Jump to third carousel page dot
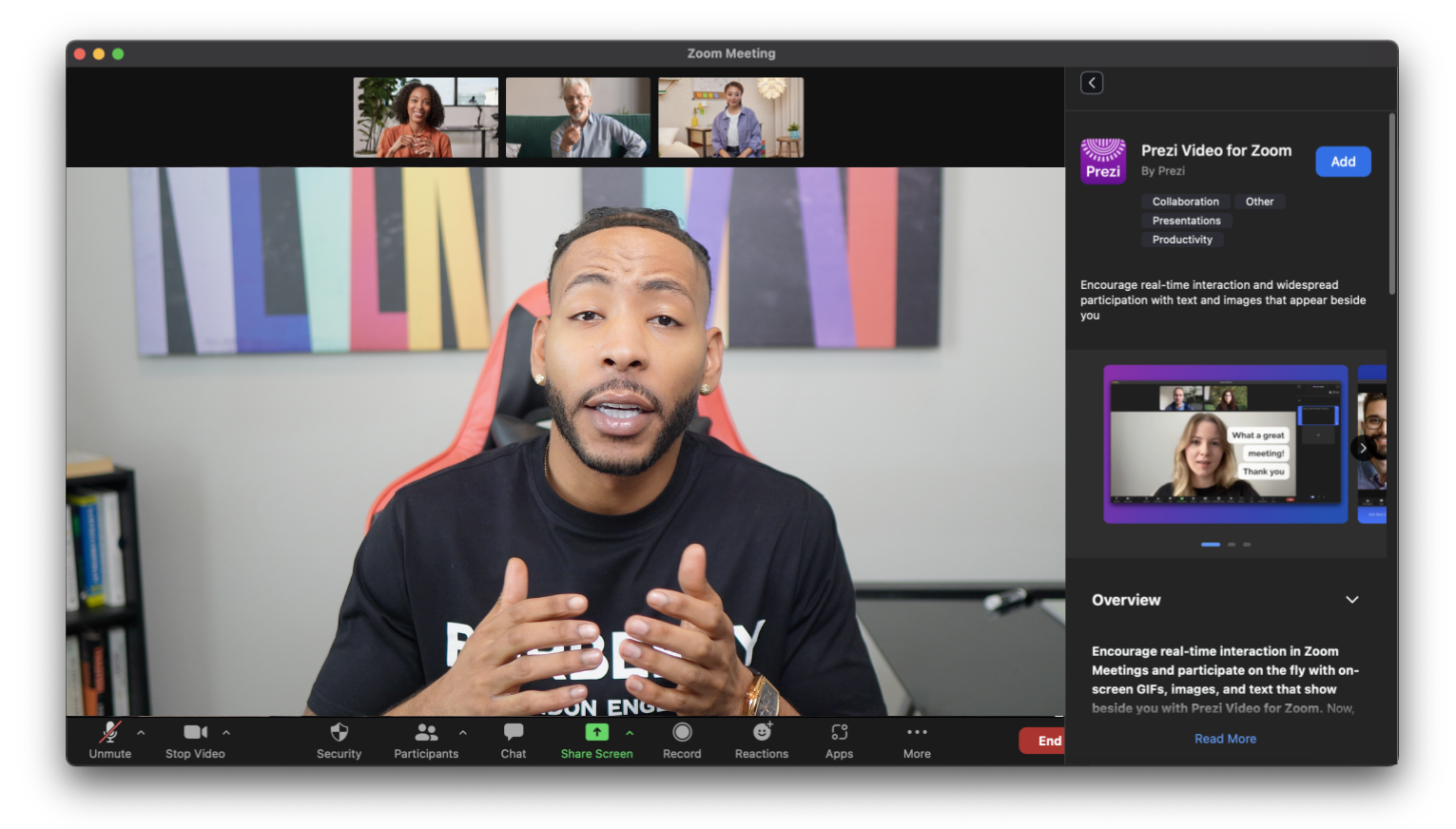 click(1247, 545)
